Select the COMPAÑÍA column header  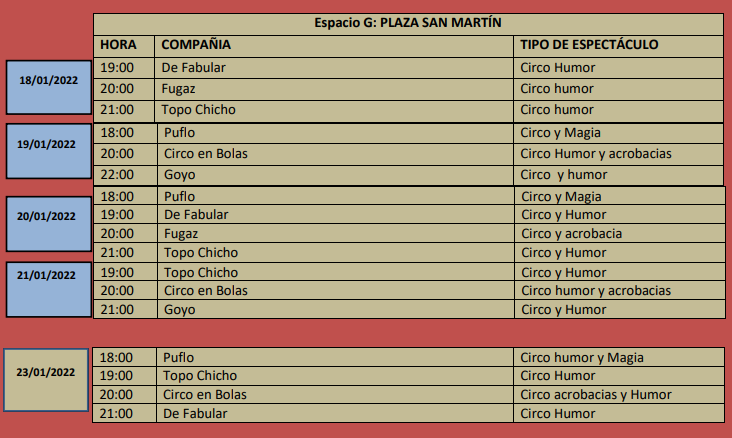tap(196, 45)
